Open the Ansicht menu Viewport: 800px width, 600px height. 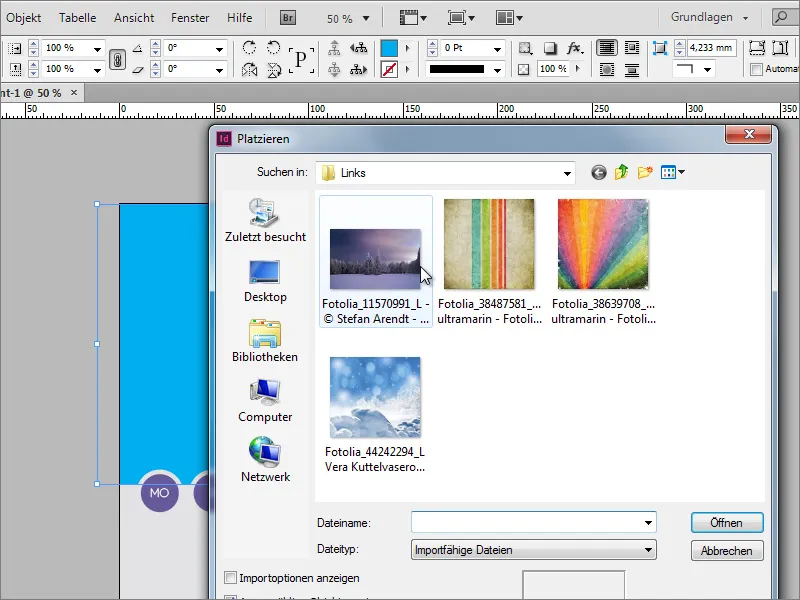tap(134, 18)
